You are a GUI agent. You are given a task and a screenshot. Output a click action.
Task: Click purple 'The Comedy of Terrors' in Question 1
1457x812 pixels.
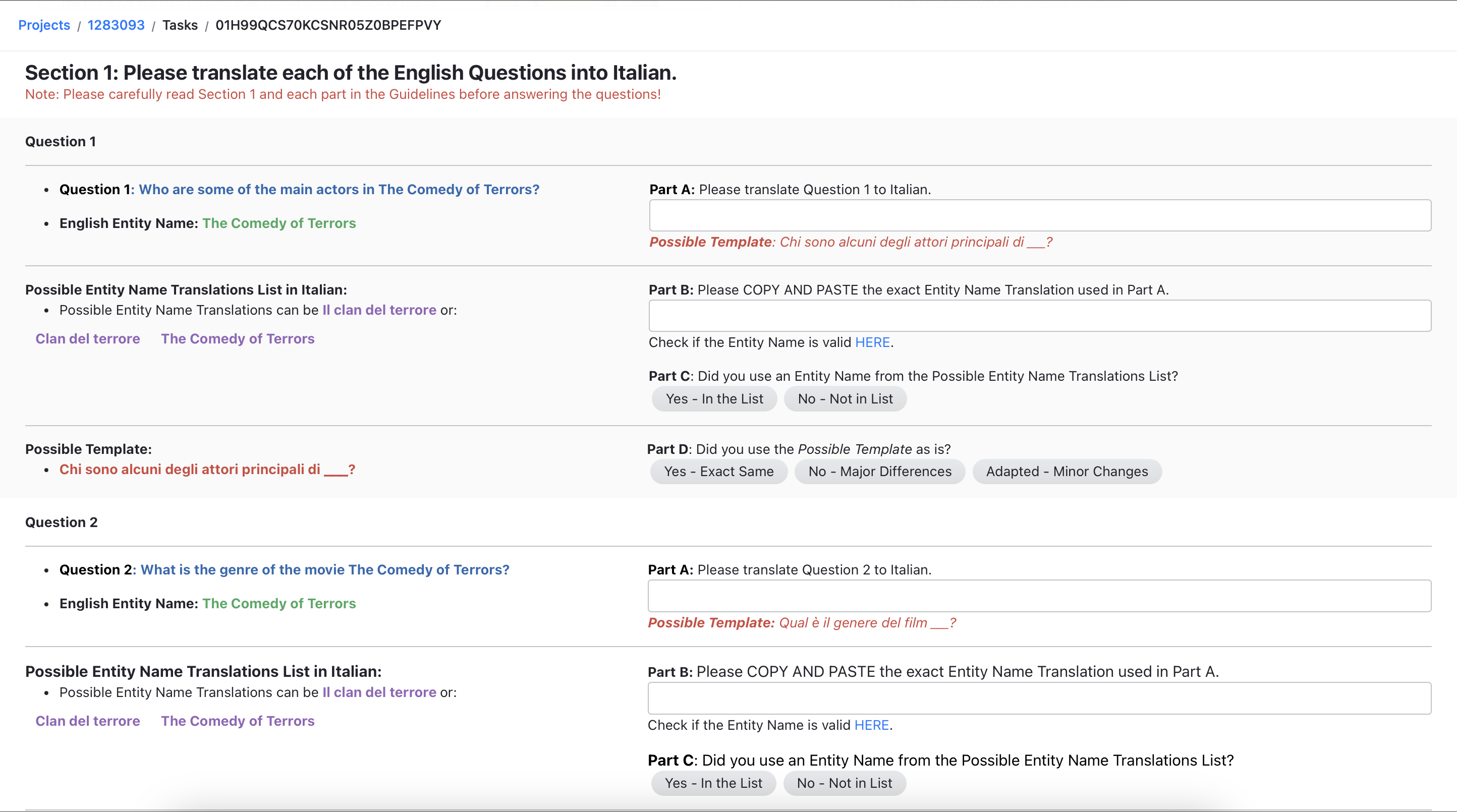pyautogui.click(x=238, y=339)
